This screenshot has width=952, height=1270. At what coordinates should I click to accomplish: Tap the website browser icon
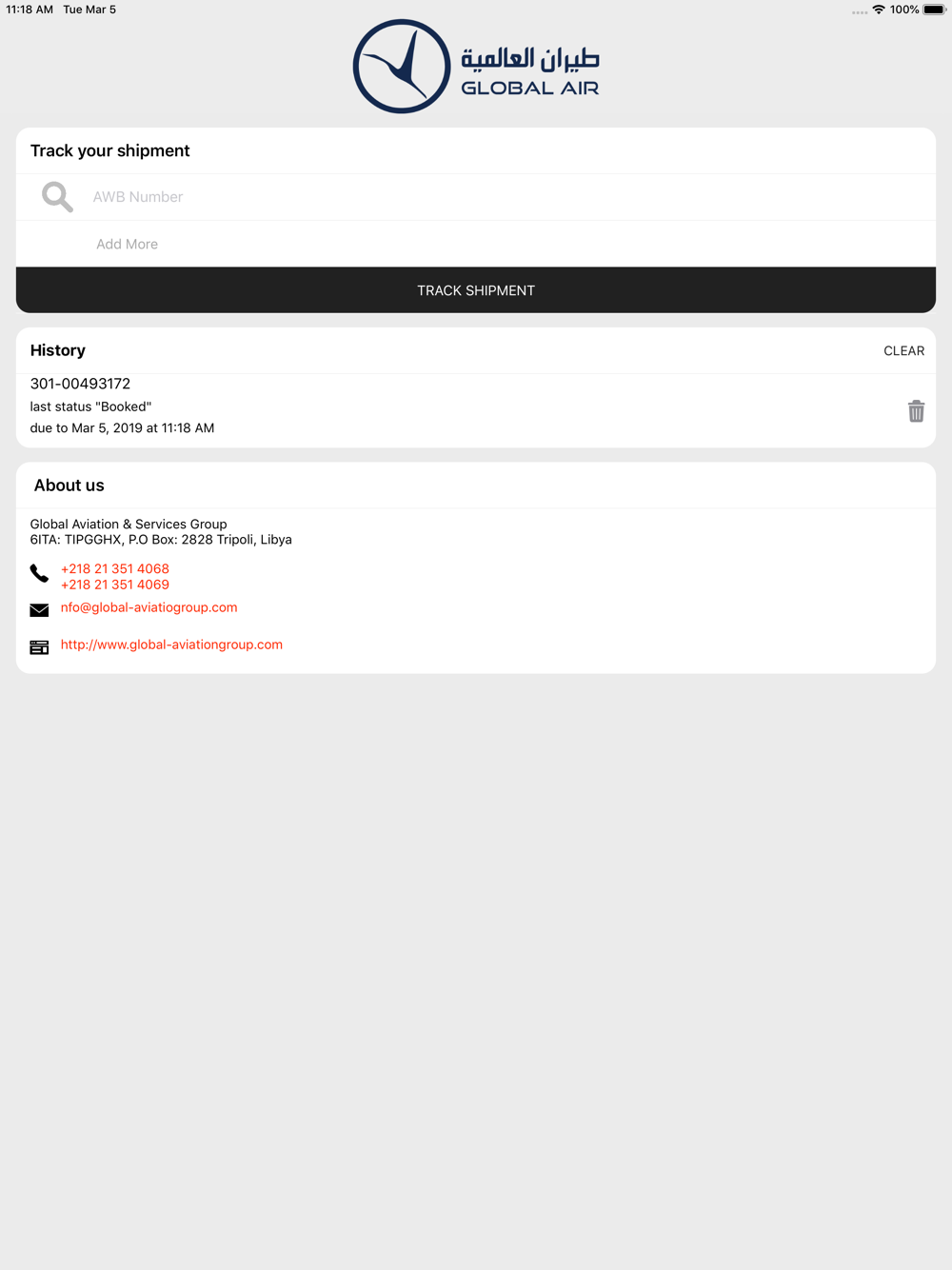click(x=39, y=647)
